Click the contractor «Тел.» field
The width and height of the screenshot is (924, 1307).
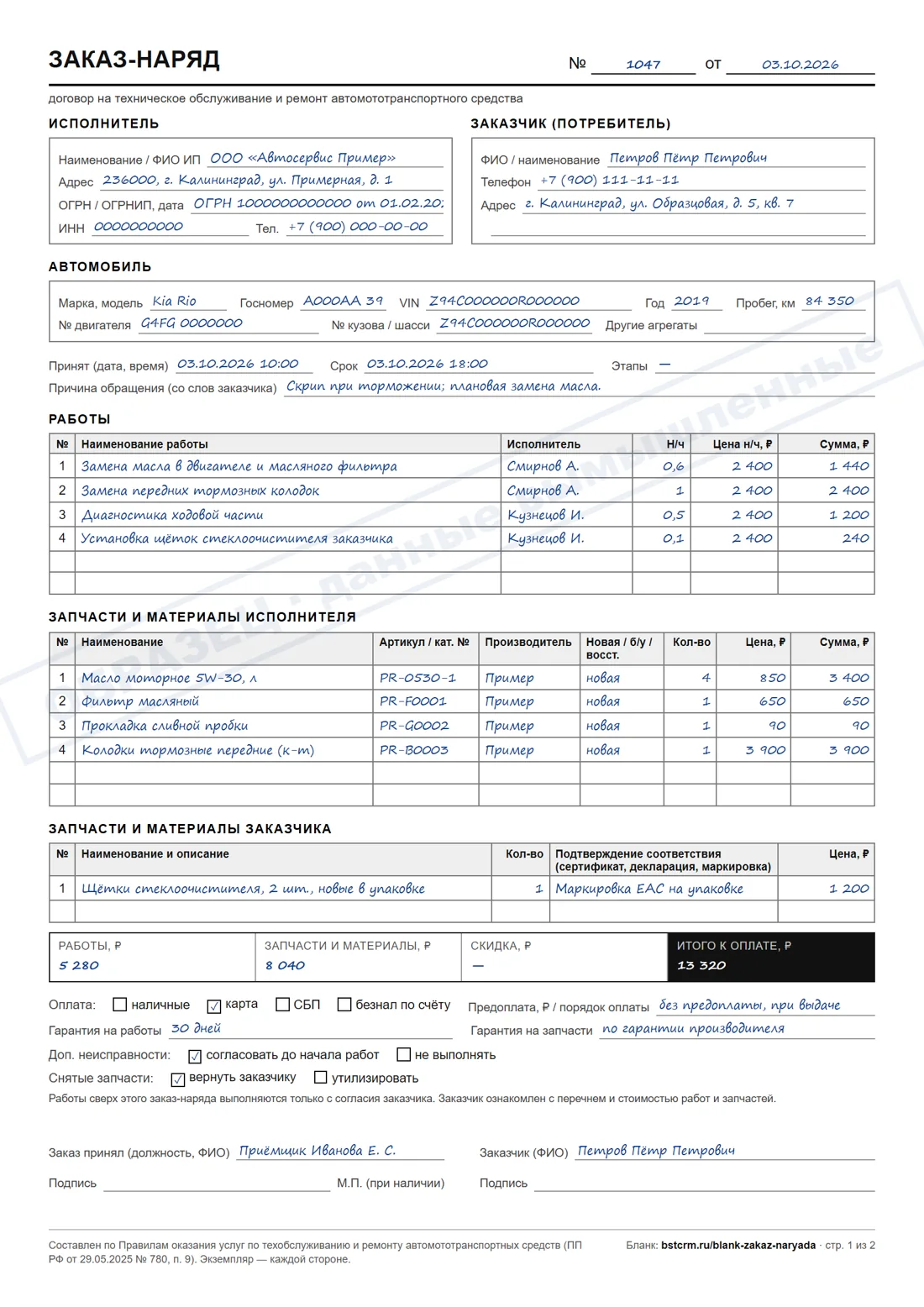pyautogui.click(x=365, y=227)
